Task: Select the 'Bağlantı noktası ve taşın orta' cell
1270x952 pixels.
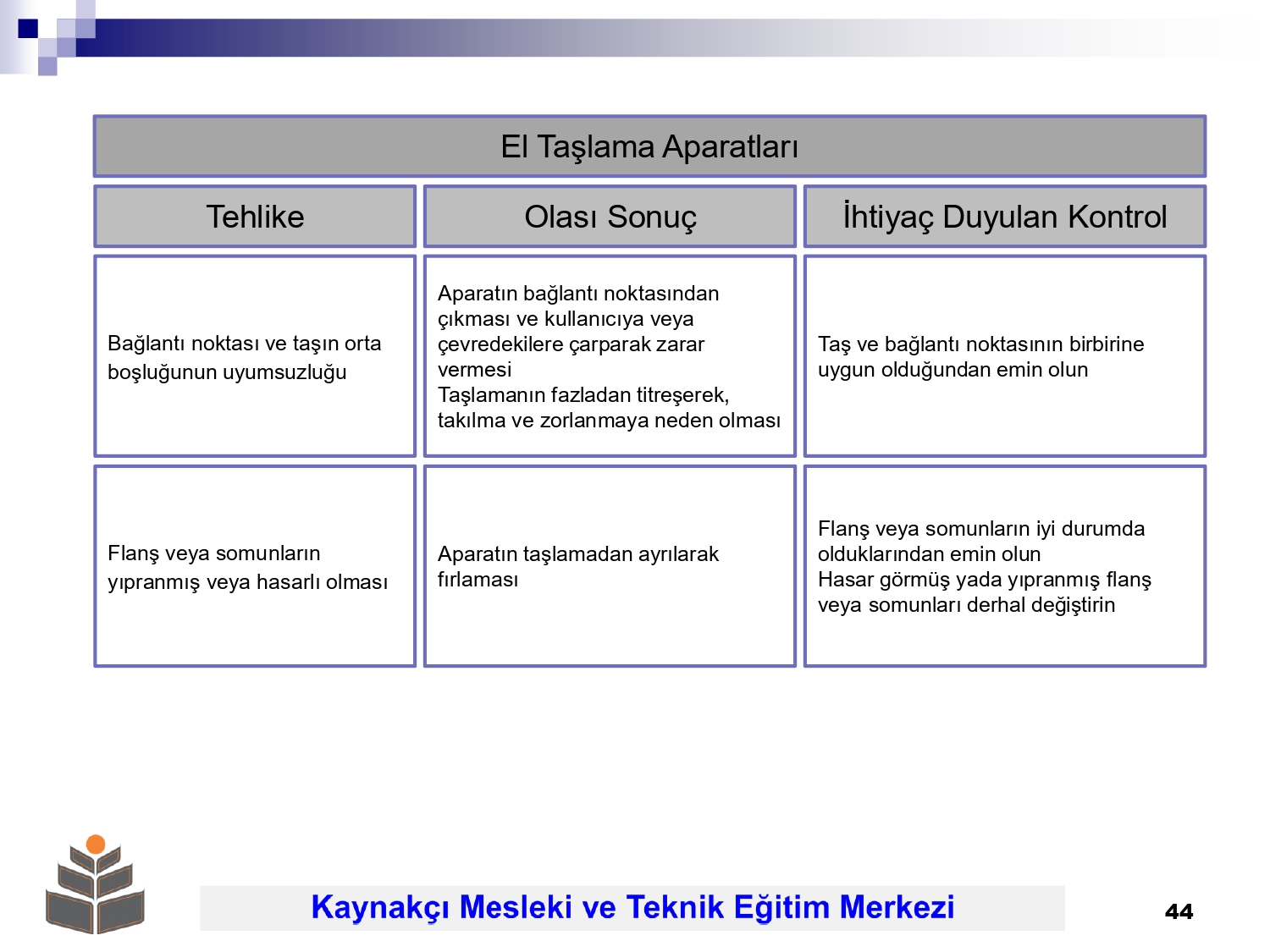Action: [x=255, y=356]
